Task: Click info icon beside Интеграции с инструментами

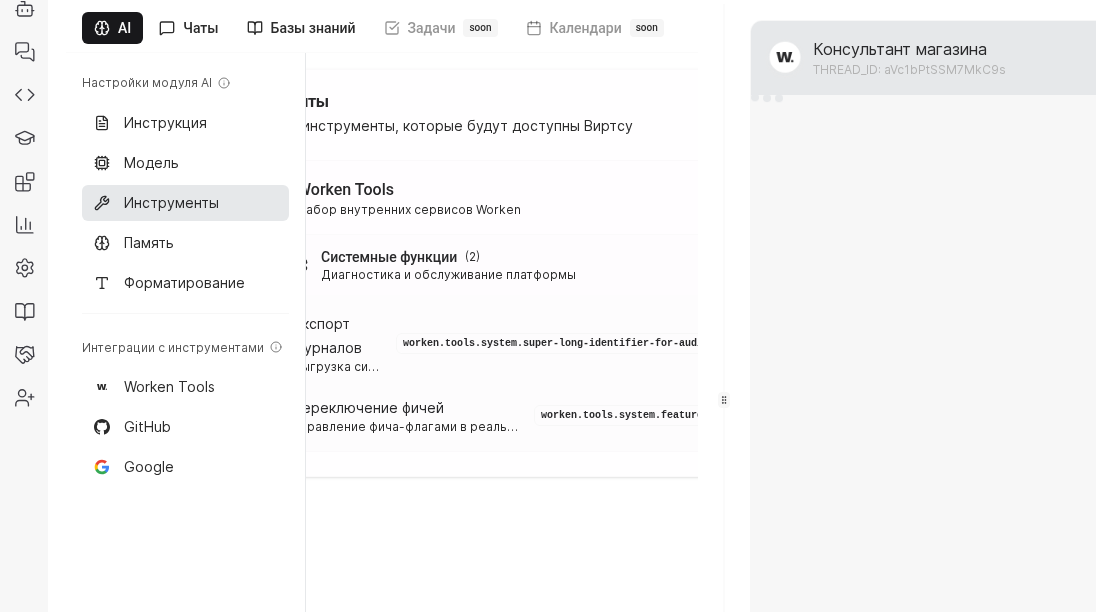Action: click(276, 348)
